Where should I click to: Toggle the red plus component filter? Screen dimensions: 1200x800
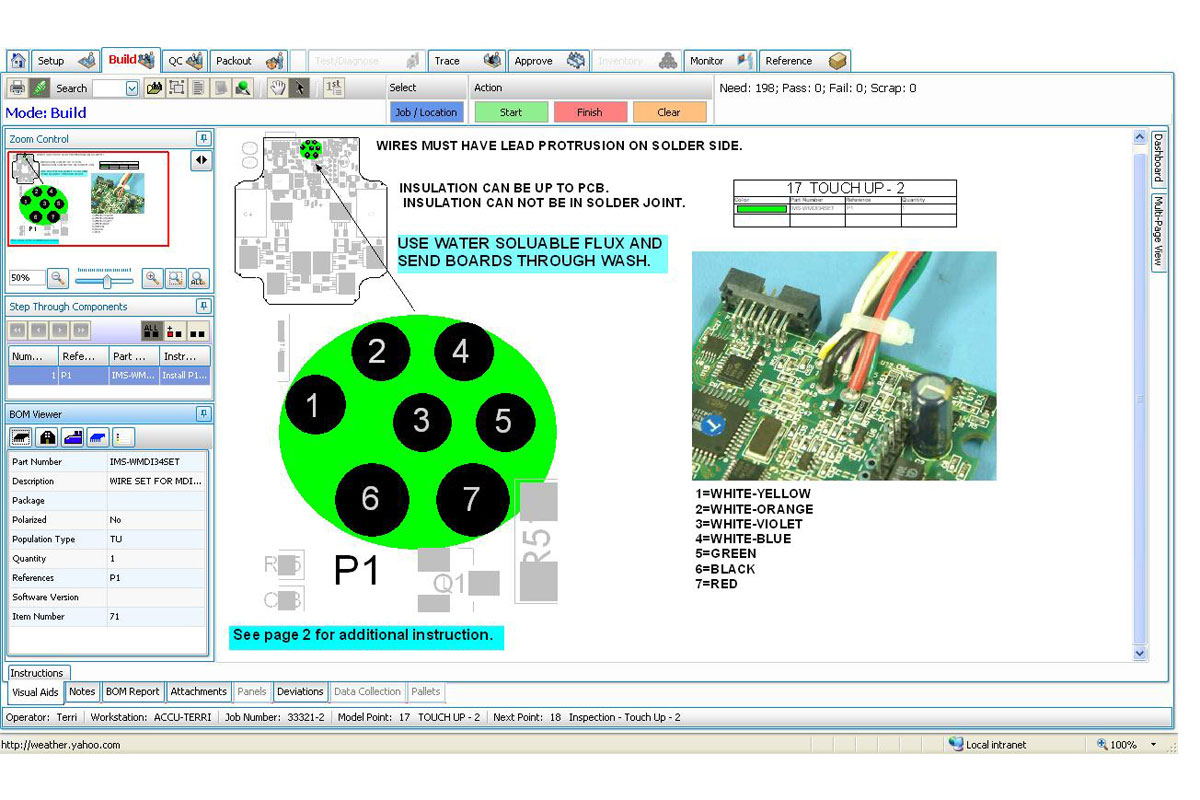[175, 330]
